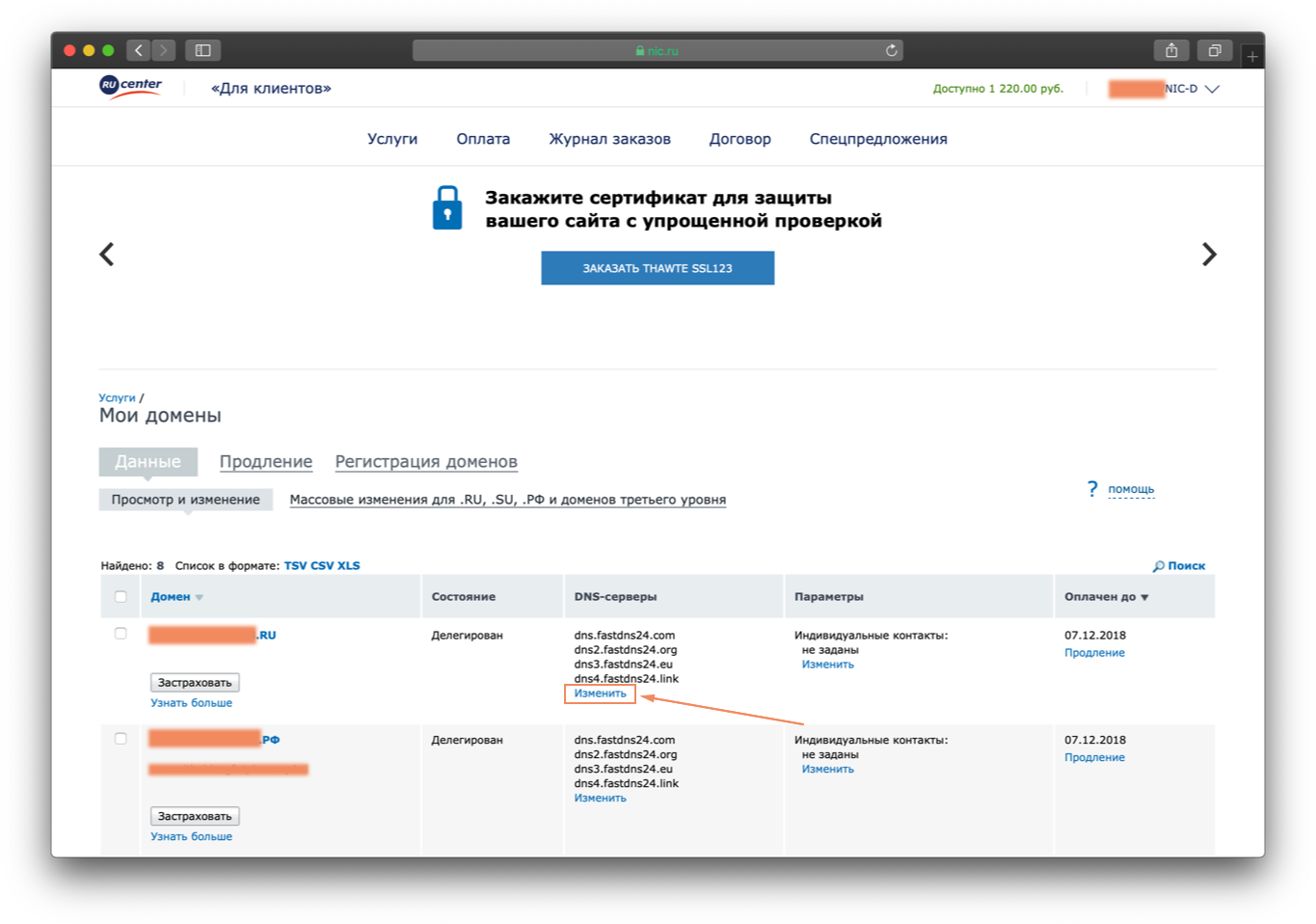Click Изменить under .RU DNS servers

600,693
